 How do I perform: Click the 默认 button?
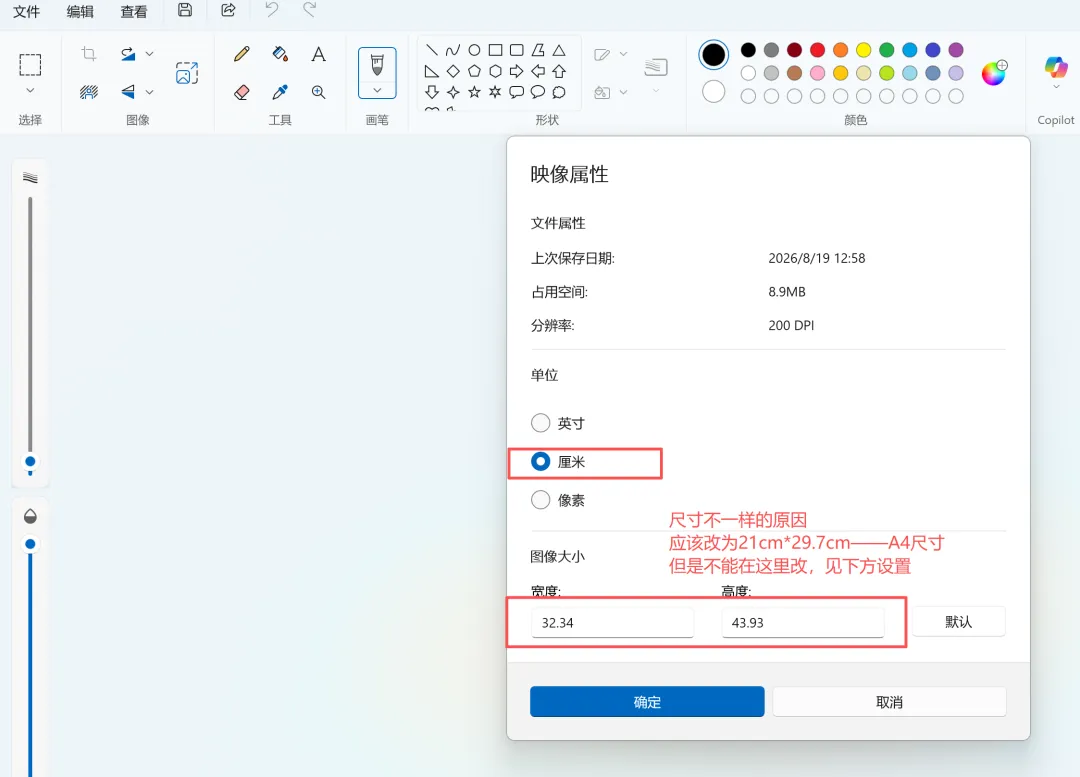pyautogui.click(x=959, y=622)
